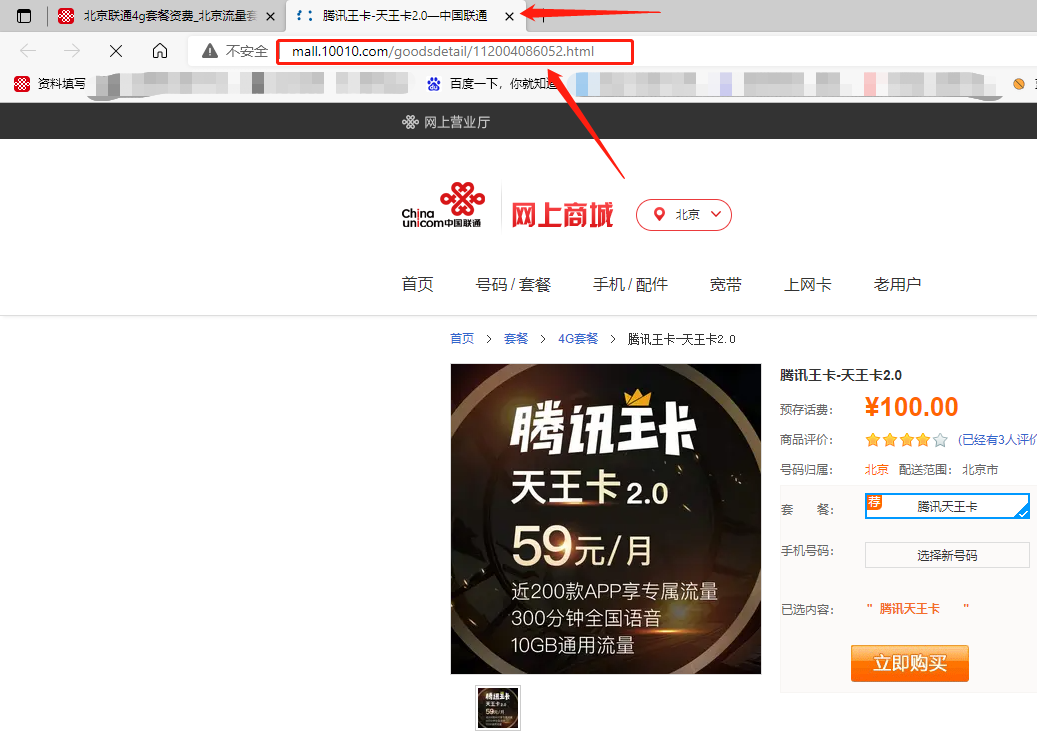Screen dimensions: 1037x742
Task: Close the 北京联通4g套餐资费 tab
Action: point(270,17)
